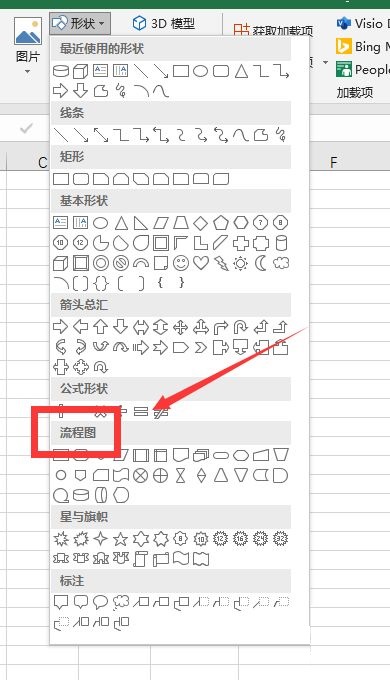Viewport: 390px width, 680px height.
Task: Pick the down arrow in 最近使用的形状
Action: click(x=80, y=91)
